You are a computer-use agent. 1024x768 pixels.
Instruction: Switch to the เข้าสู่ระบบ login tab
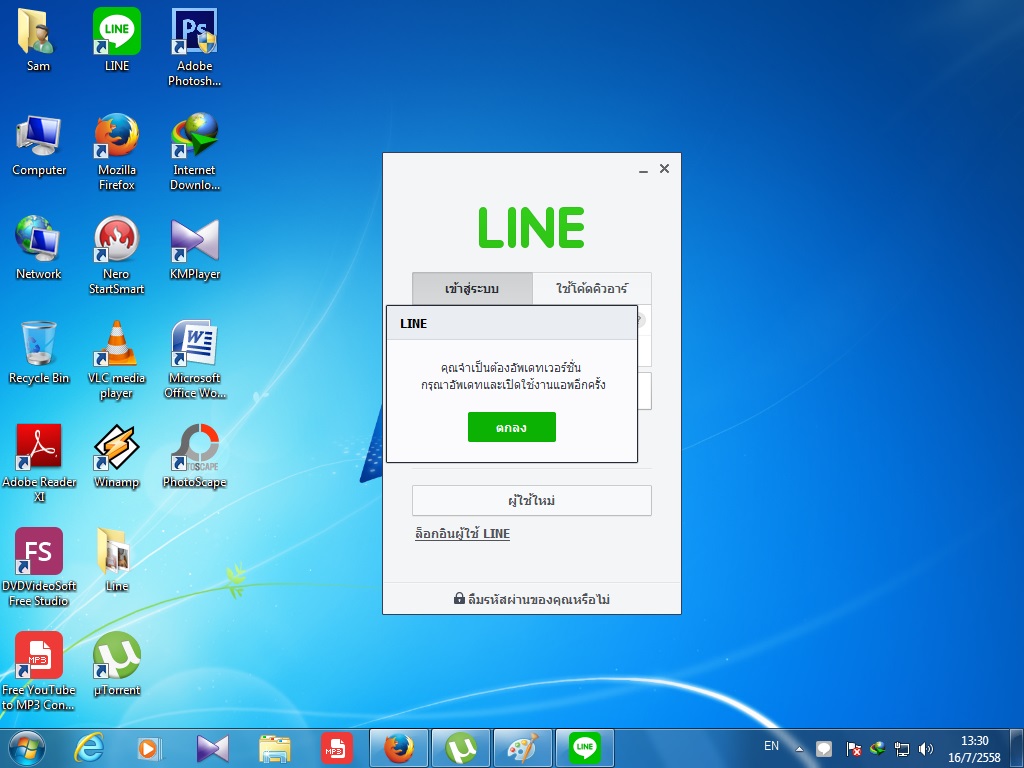pyautogui.click(x=472, y=289)
